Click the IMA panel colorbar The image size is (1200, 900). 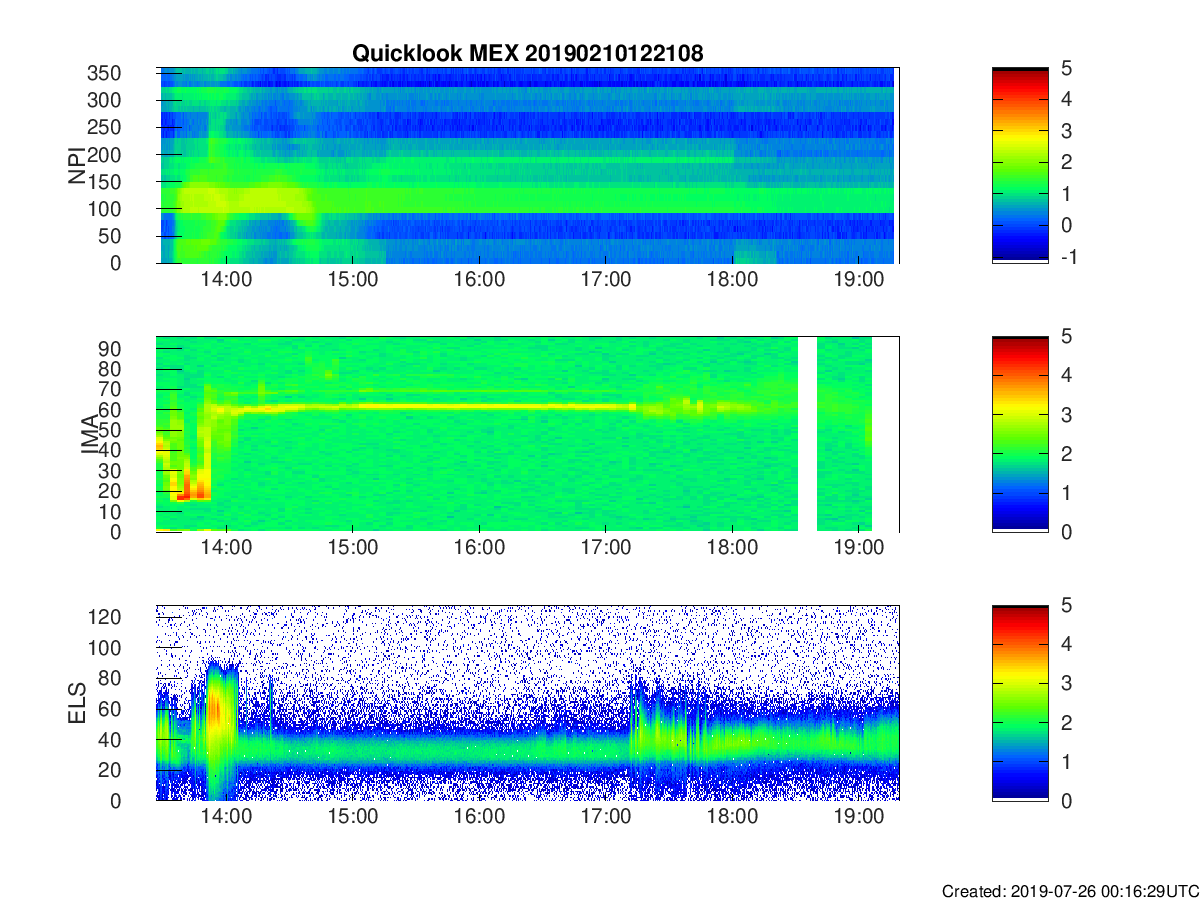click(x=1020, y=434)
